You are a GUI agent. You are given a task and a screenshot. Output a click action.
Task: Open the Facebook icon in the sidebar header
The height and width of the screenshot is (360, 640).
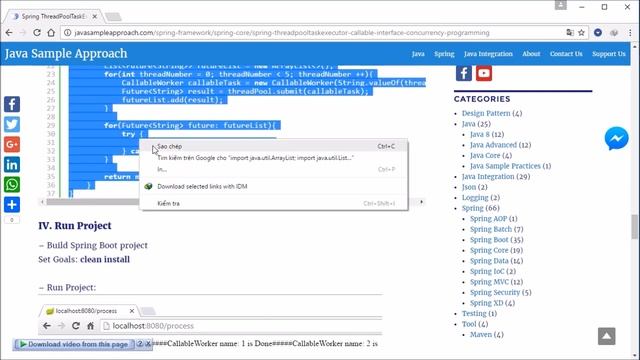[x=464, y=73]
